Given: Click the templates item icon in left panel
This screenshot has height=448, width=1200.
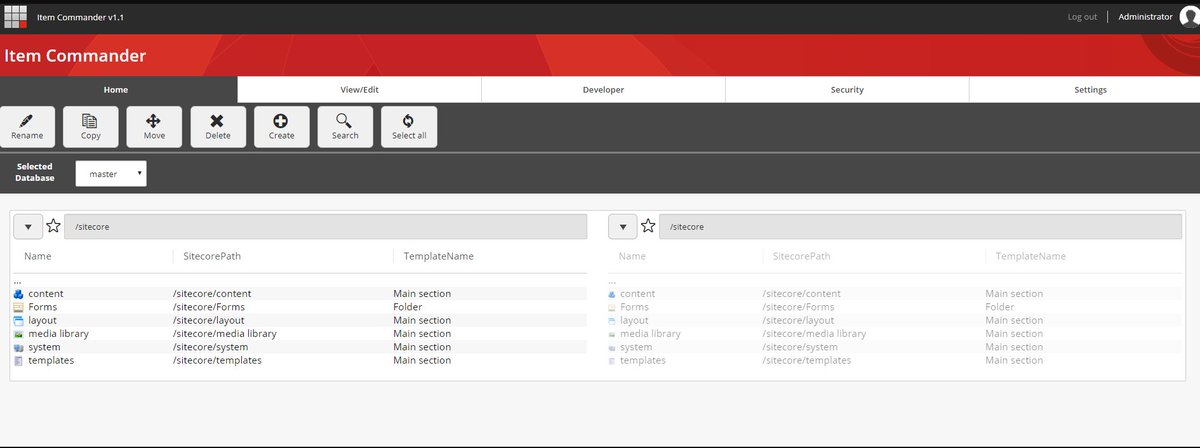Looking at the screenshot, I should click(18, 360).
